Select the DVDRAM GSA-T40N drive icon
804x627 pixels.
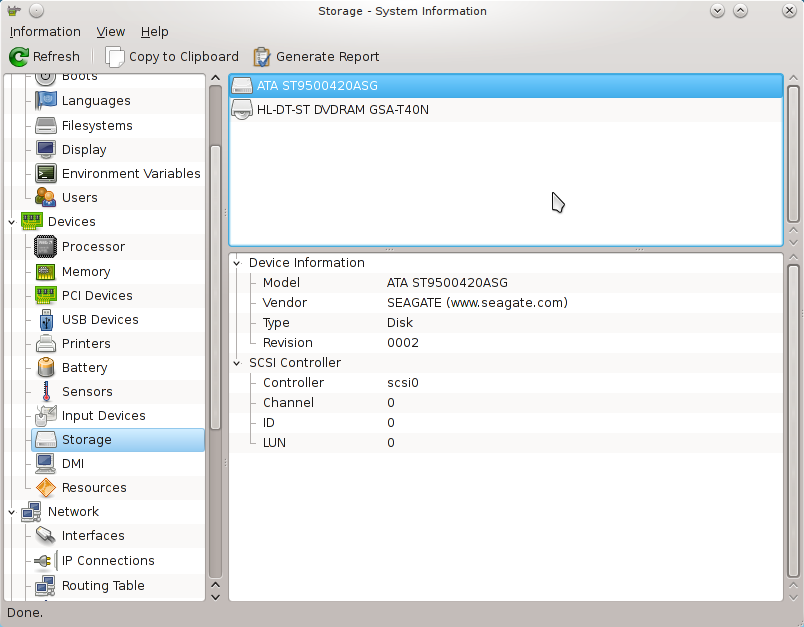(242, 110)
